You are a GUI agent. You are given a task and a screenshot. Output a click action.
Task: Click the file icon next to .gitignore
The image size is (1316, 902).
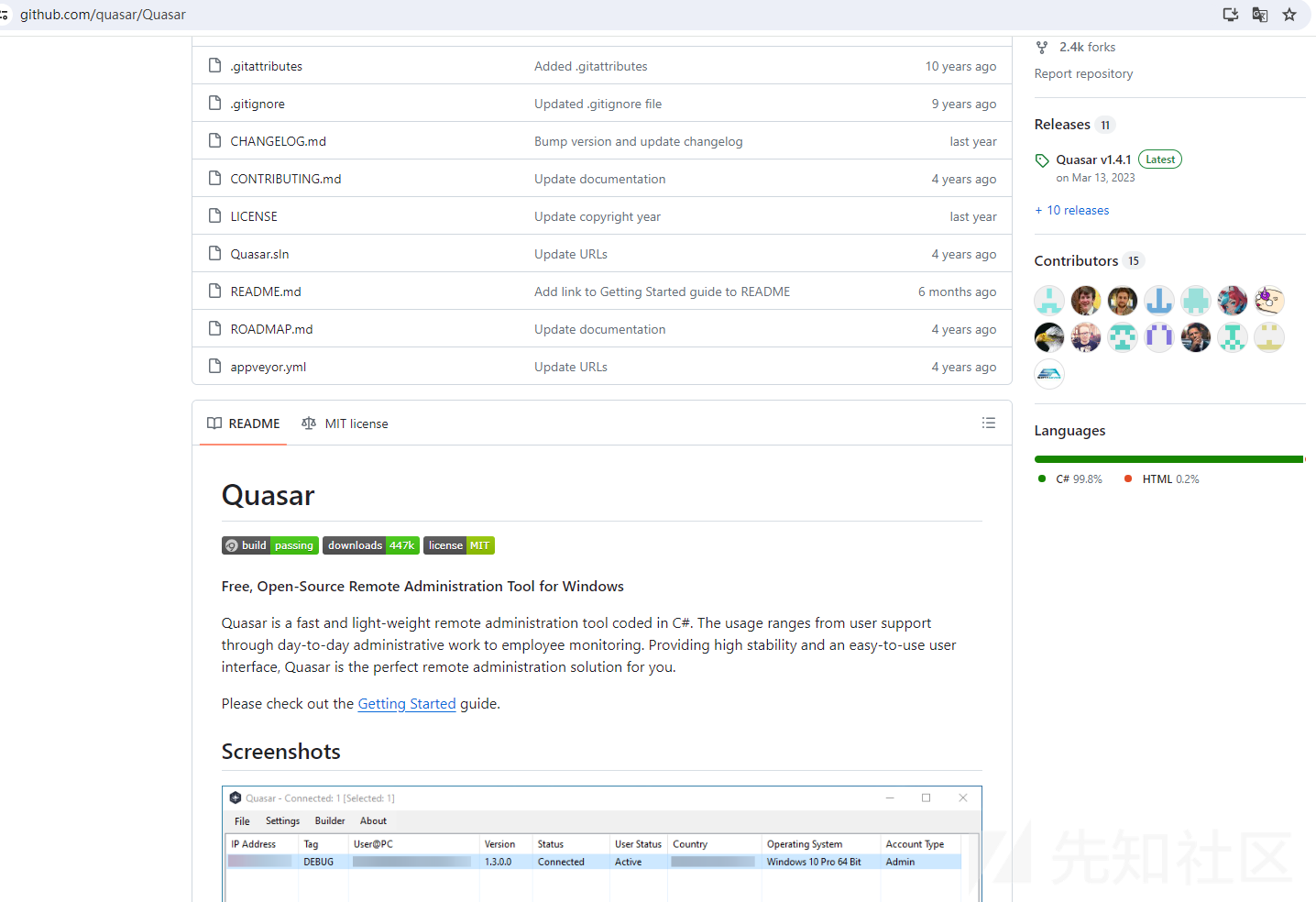pyautogui.click(x=215, y=103)
